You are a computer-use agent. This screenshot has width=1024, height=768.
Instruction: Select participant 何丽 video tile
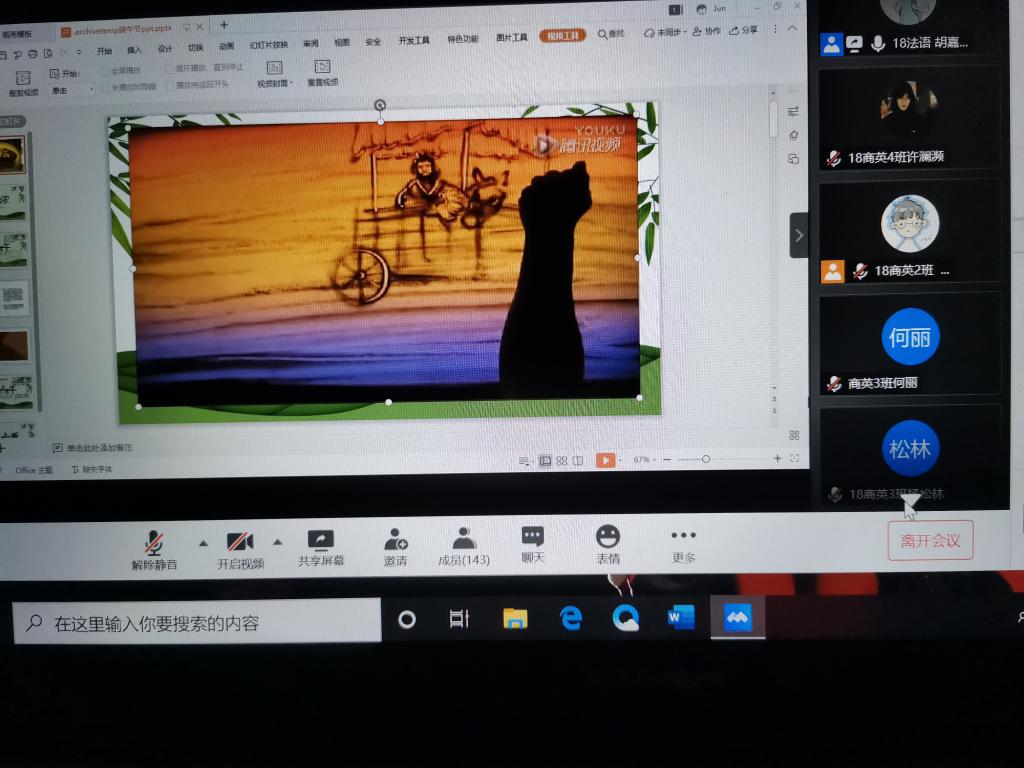[x=909, y=345]
